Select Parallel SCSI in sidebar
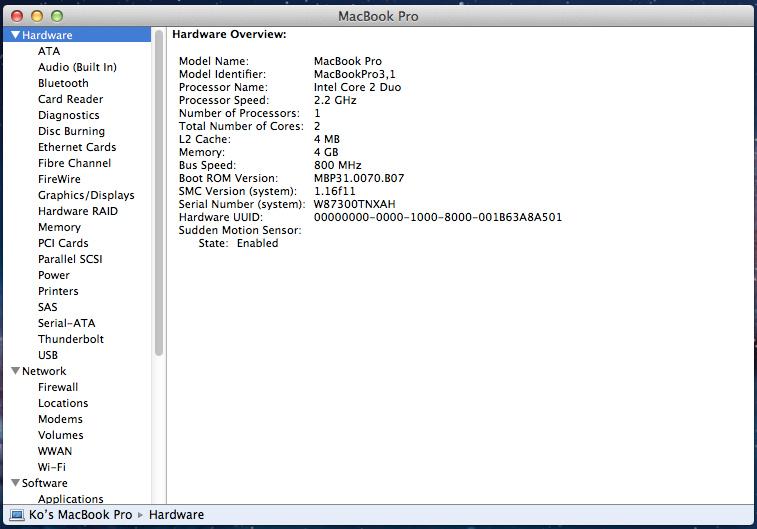The width and height of the screenshot is (757, 529). (70, 259)
